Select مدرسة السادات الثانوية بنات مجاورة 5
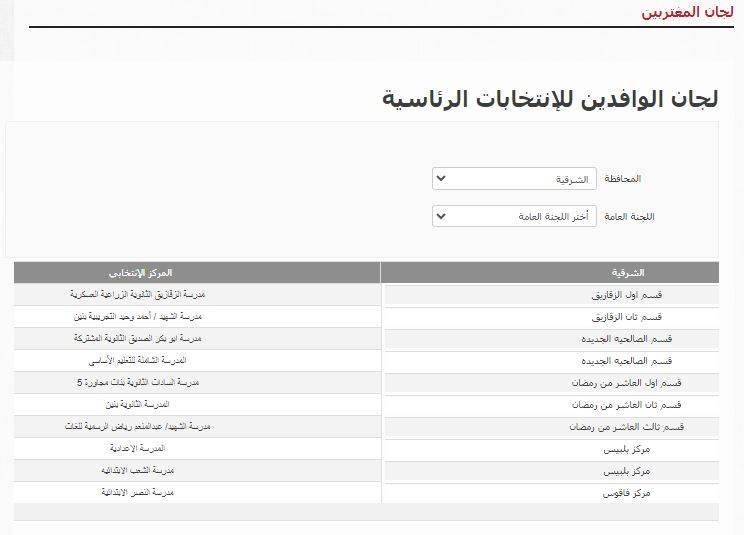Image resolution: width=744 pixels, height=535 pixels. pyautogui.click(x=139, y=382)
